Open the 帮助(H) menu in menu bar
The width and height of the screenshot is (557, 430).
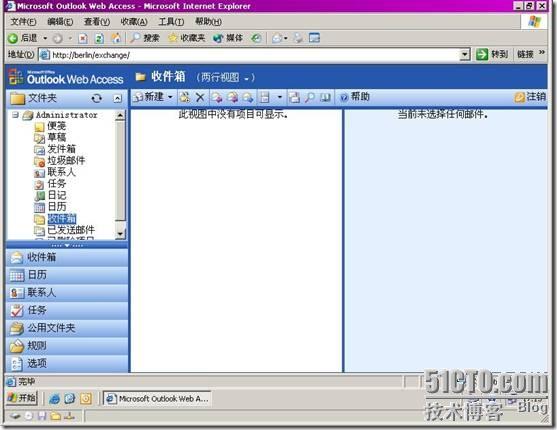[x=208, y=22]
